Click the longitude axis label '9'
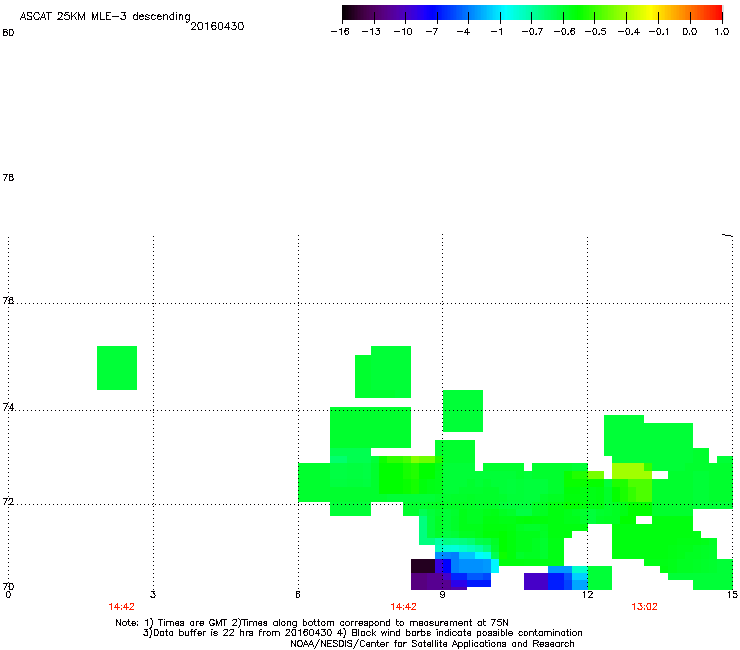Image resolution: width=740 pixels, height=650 pixels. tap(442, 594)
